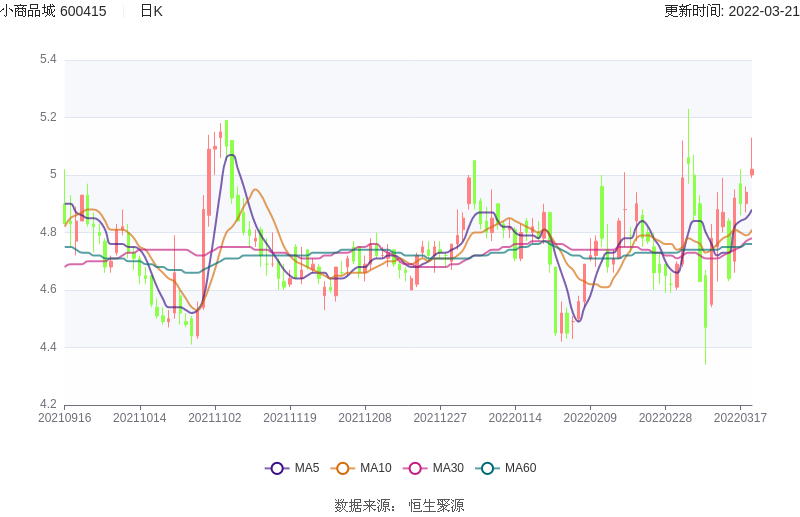Click the 20211227 date axis label
Screen dimensions: 800x517
440,418
